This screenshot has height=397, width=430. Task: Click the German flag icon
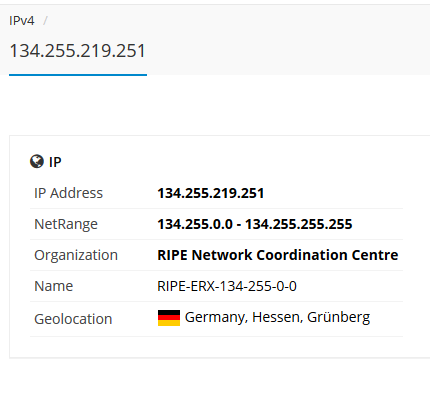[x=169, y=318]
